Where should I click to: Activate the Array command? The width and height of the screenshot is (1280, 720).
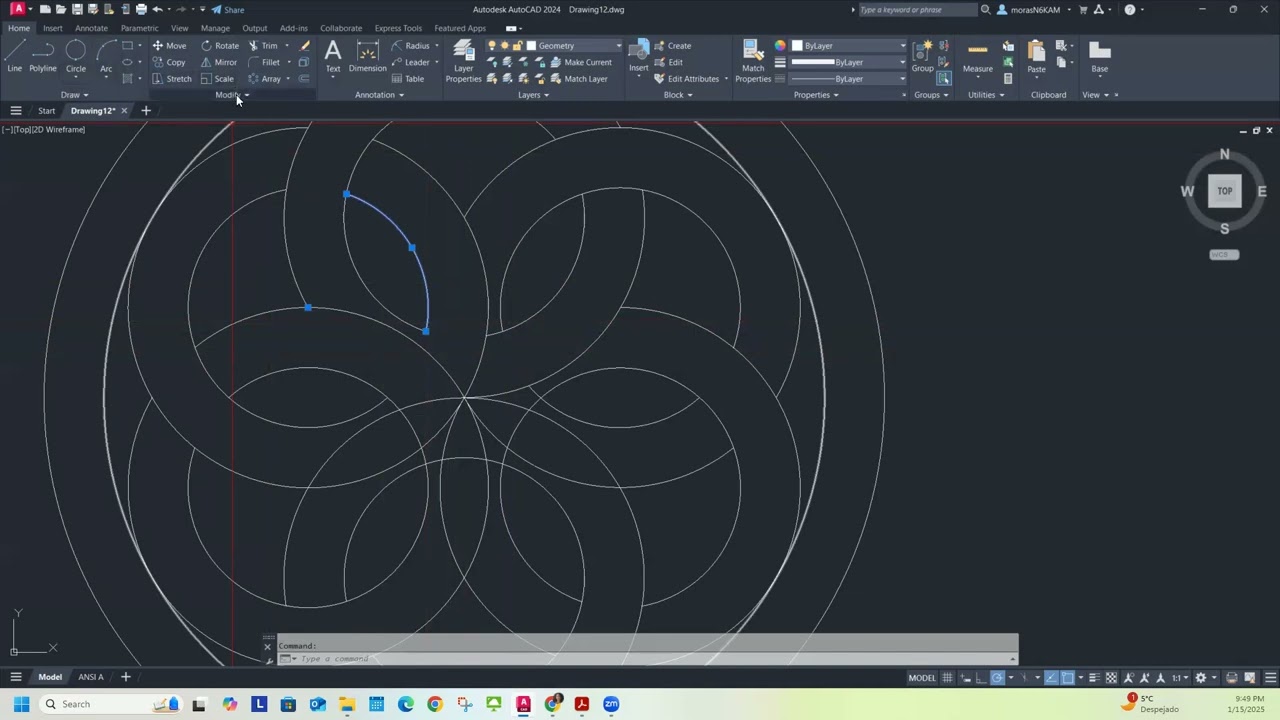click(264, 79)
